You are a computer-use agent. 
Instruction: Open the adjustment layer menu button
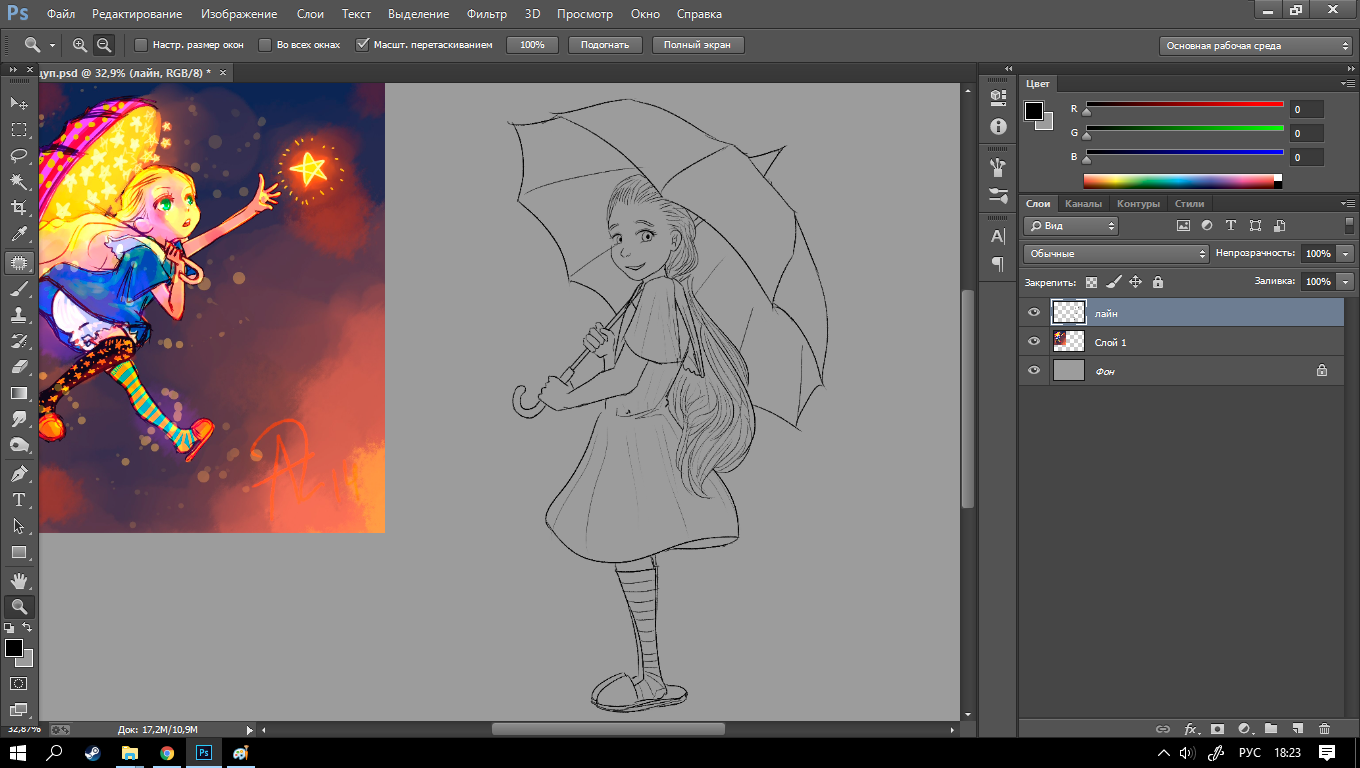[1244, 729]
